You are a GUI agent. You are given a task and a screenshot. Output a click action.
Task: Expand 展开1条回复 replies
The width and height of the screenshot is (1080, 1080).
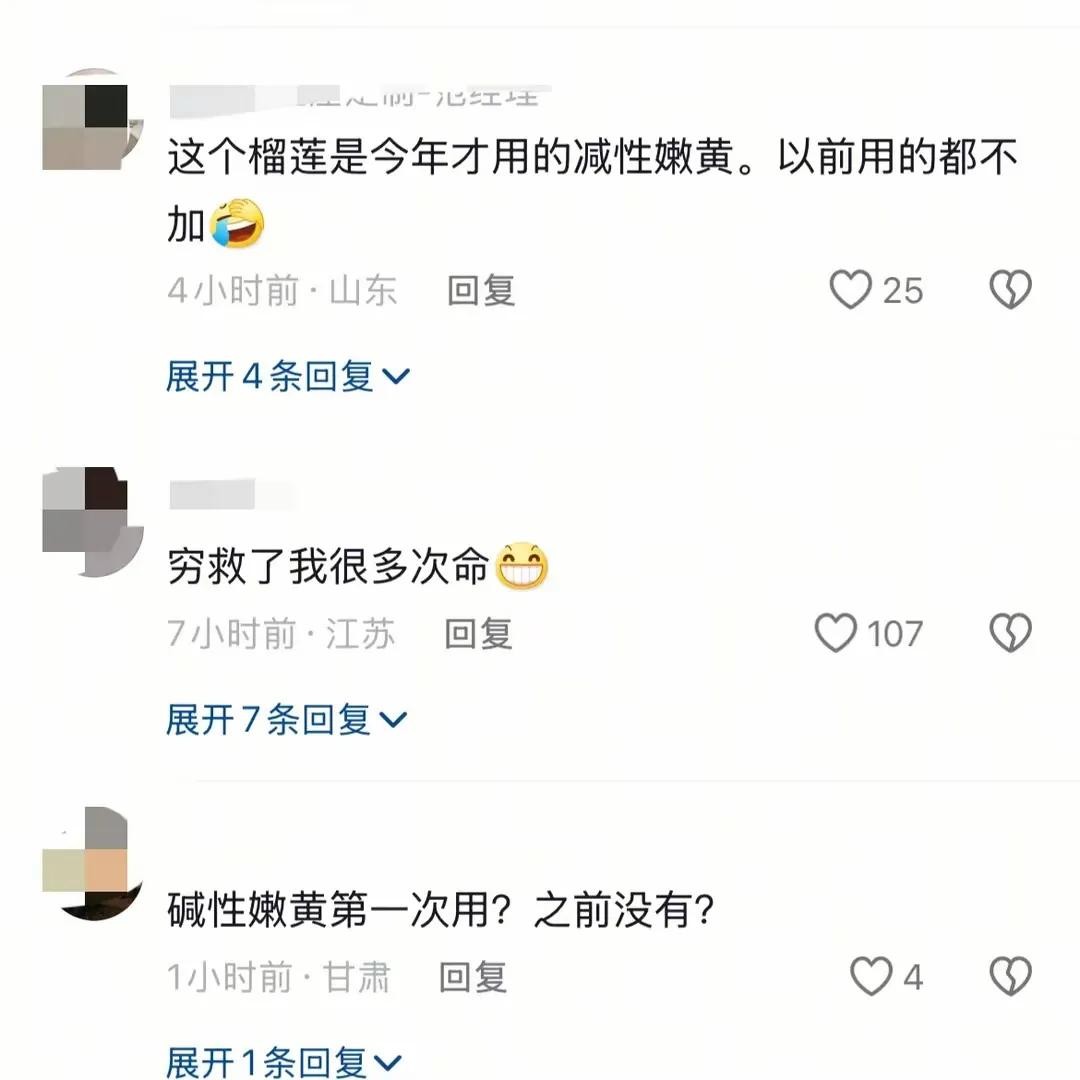[x=284, y=1061]
